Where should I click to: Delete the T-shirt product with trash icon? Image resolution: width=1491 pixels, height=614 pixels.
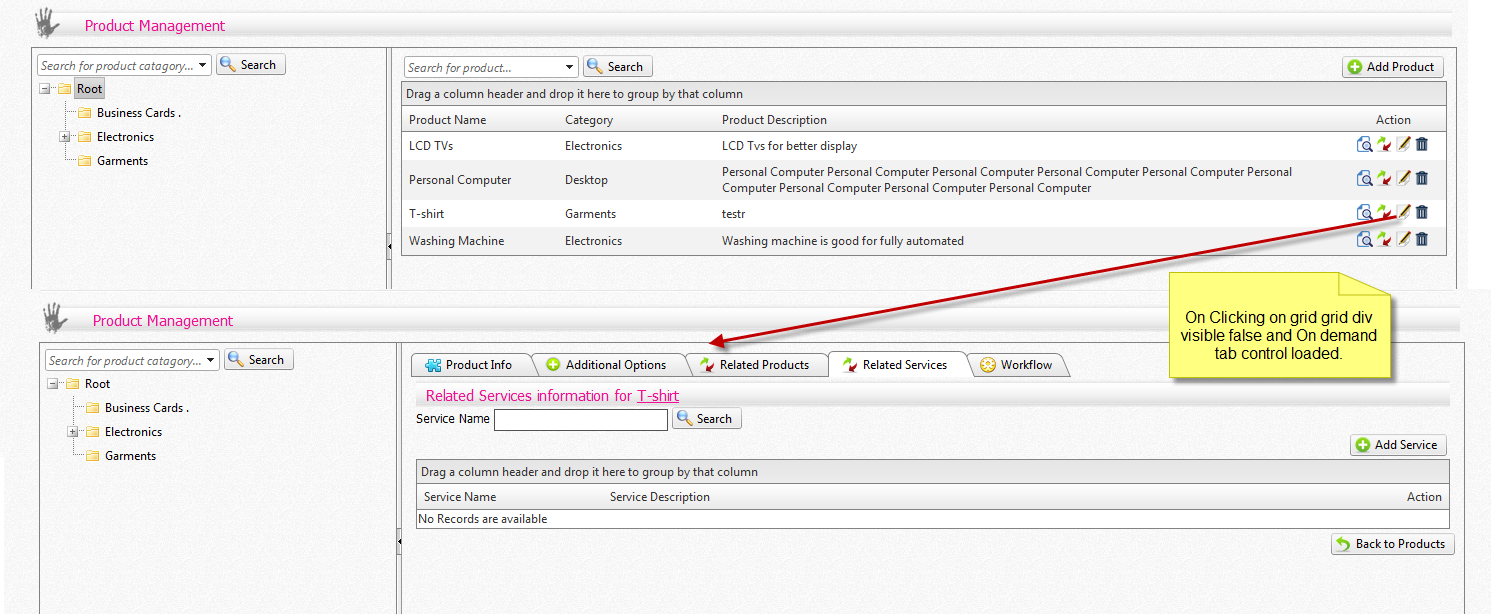pos(1422,213)
